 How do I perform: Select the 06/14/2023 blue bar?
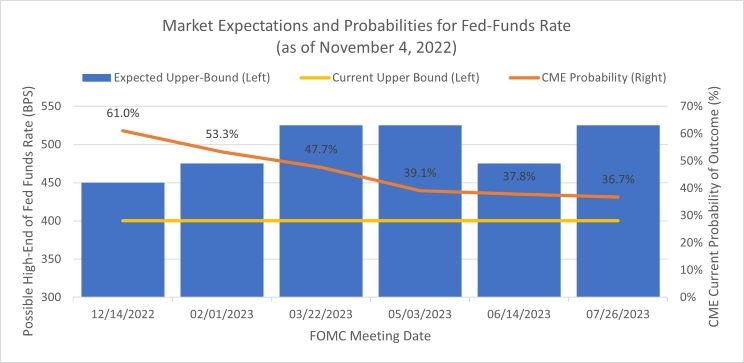[519, 230]
